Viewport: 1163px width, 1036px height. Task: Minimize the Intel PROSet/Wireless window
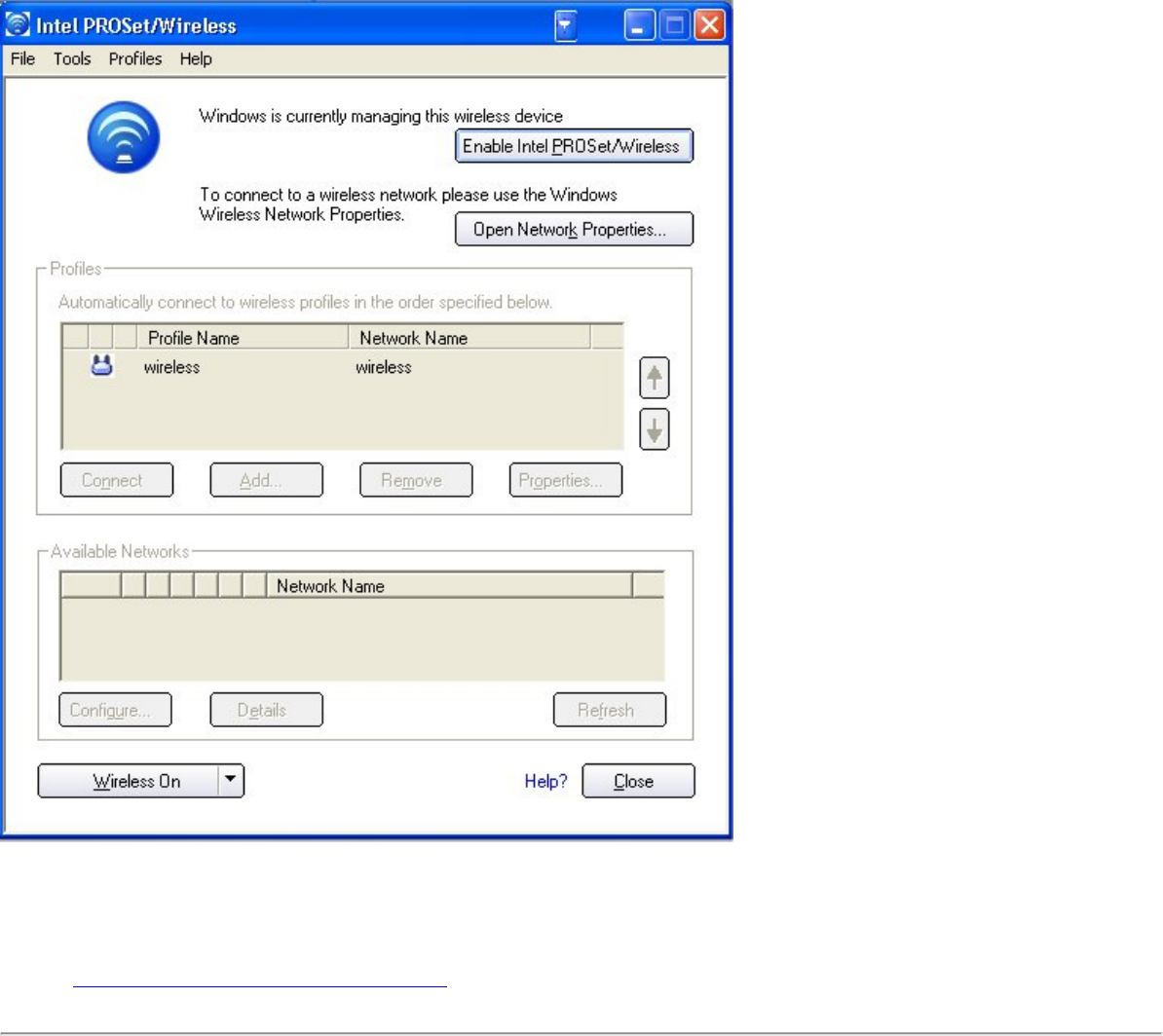pos(639,25)
